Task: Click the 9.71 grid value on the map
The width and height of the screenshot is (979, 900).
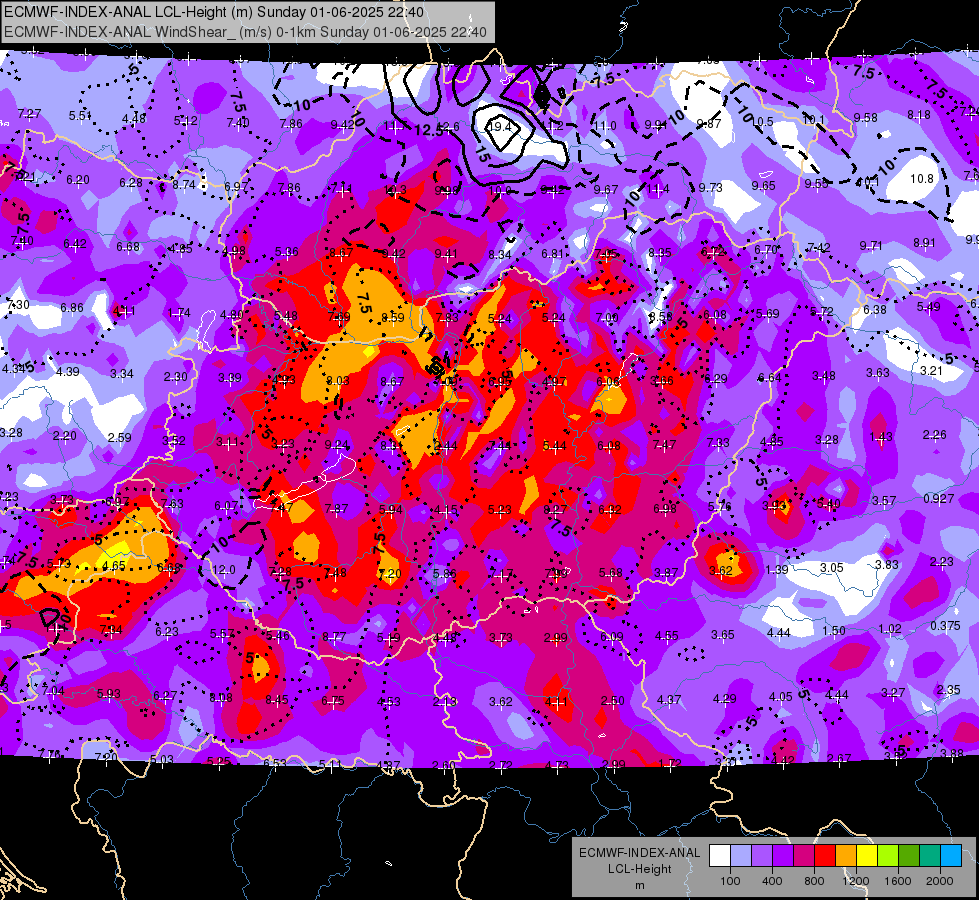Action: point(871,246)
